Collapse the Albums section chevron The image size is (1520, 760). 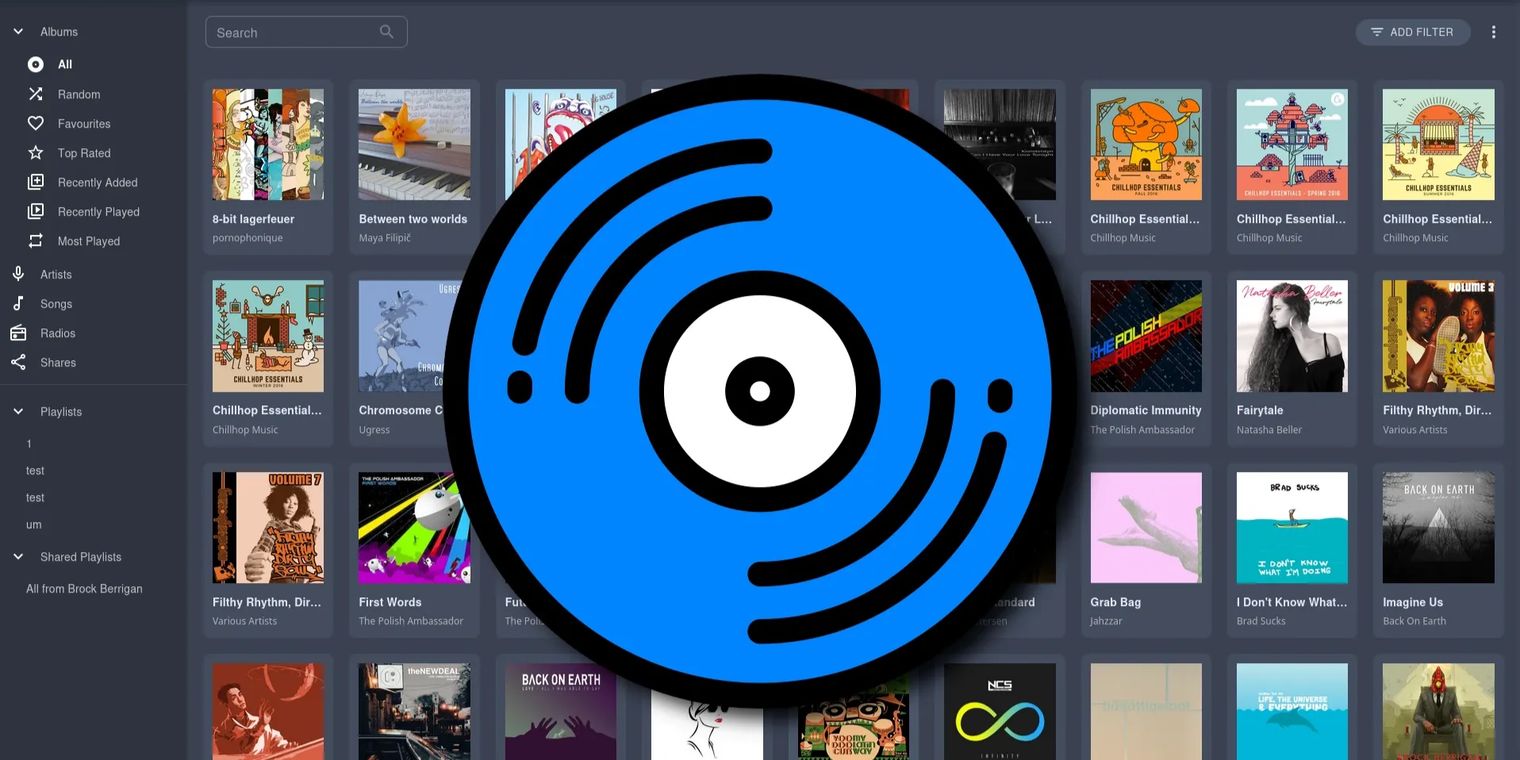coord(18,32)
